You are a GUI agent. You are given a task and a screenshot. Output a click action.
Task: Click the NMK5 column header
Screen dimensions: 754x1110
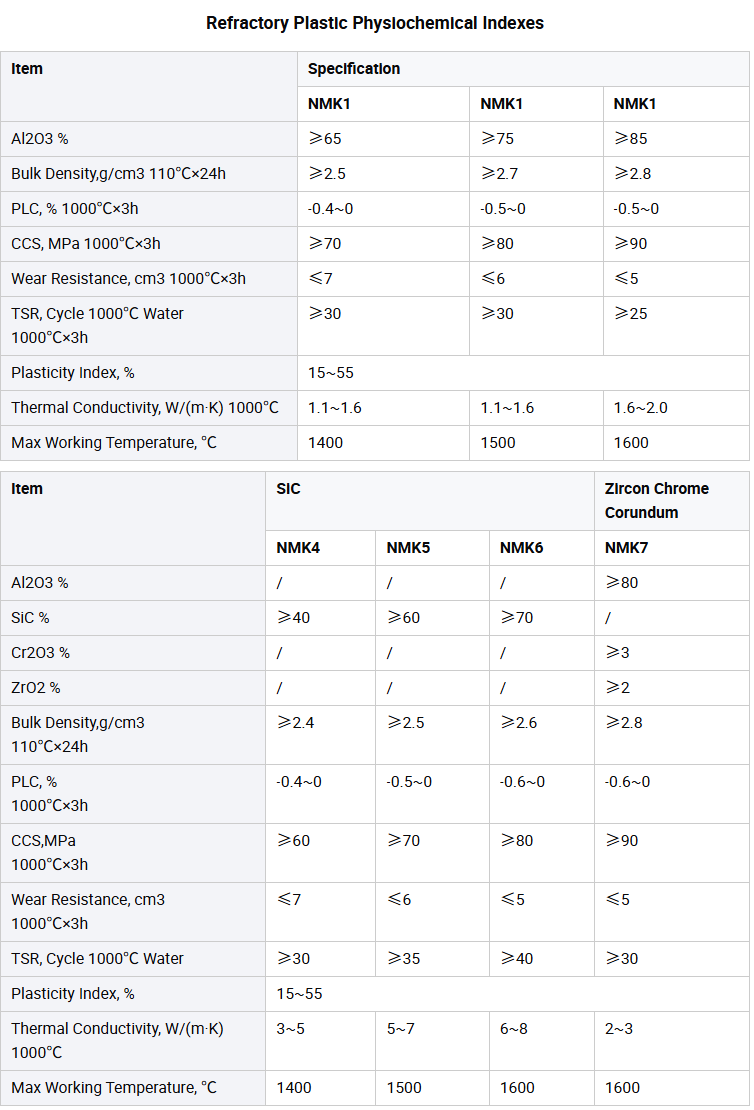pyautogui.click(x=432, y=548)
